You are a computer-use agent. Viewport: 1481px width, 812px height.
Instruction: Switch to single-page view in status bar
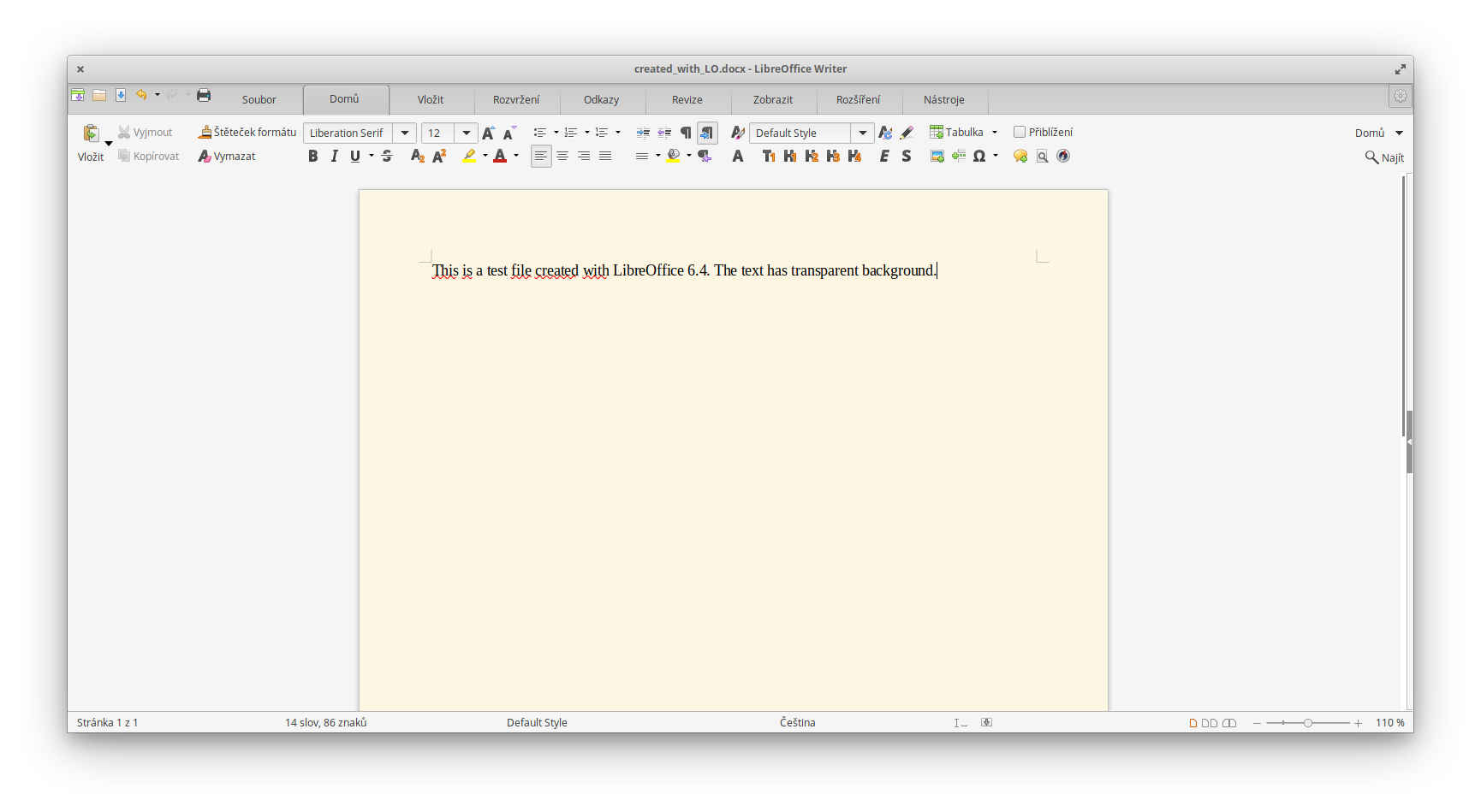point(1193,723)
